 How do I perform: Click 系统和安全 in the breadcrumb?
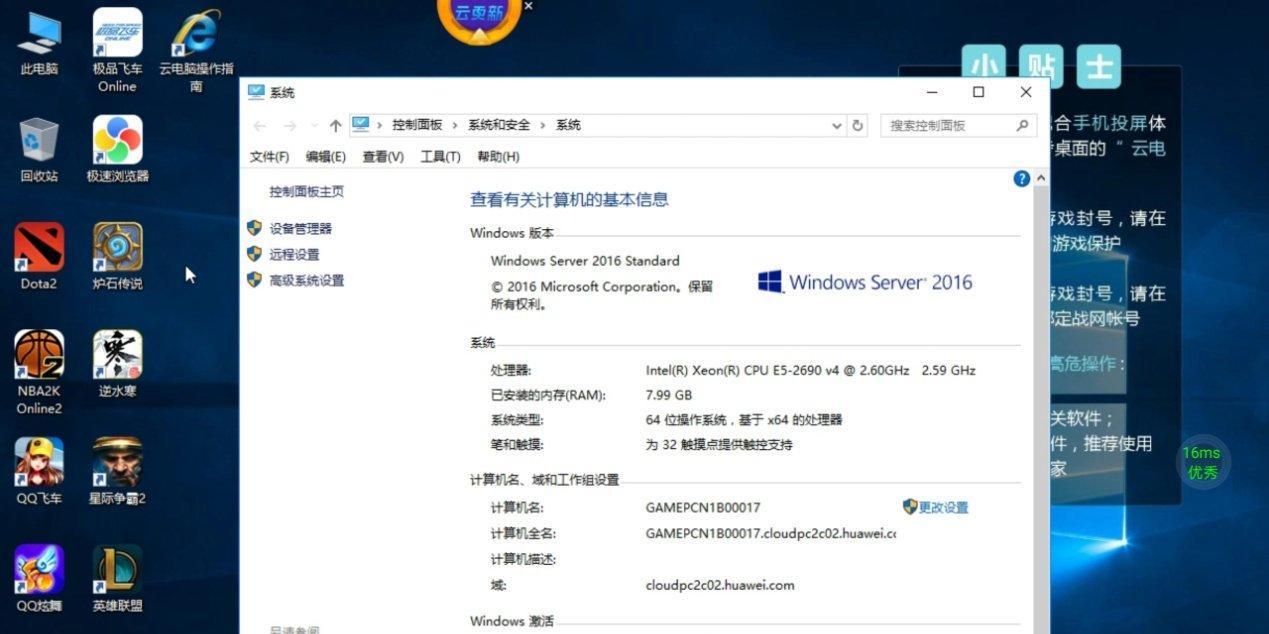click(x=499, y=126)
